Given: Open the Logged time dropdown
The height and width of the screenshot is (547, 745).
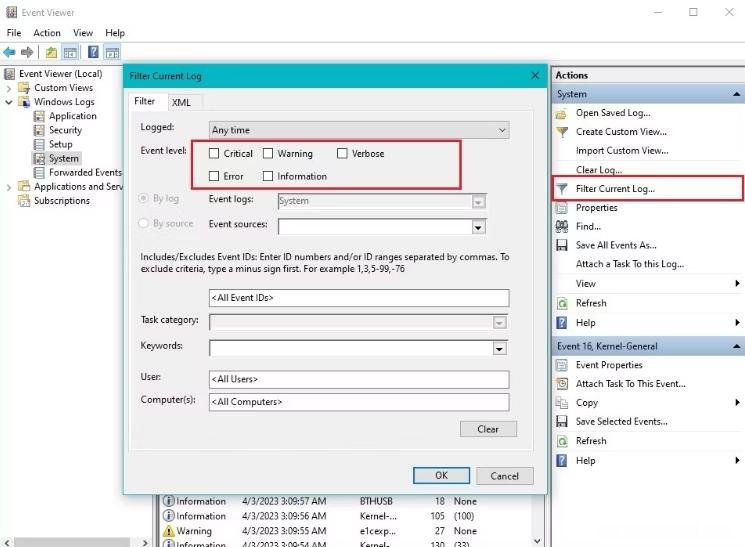Looking at the screenshot, I should pyautogui.click(x=359, y=130).
